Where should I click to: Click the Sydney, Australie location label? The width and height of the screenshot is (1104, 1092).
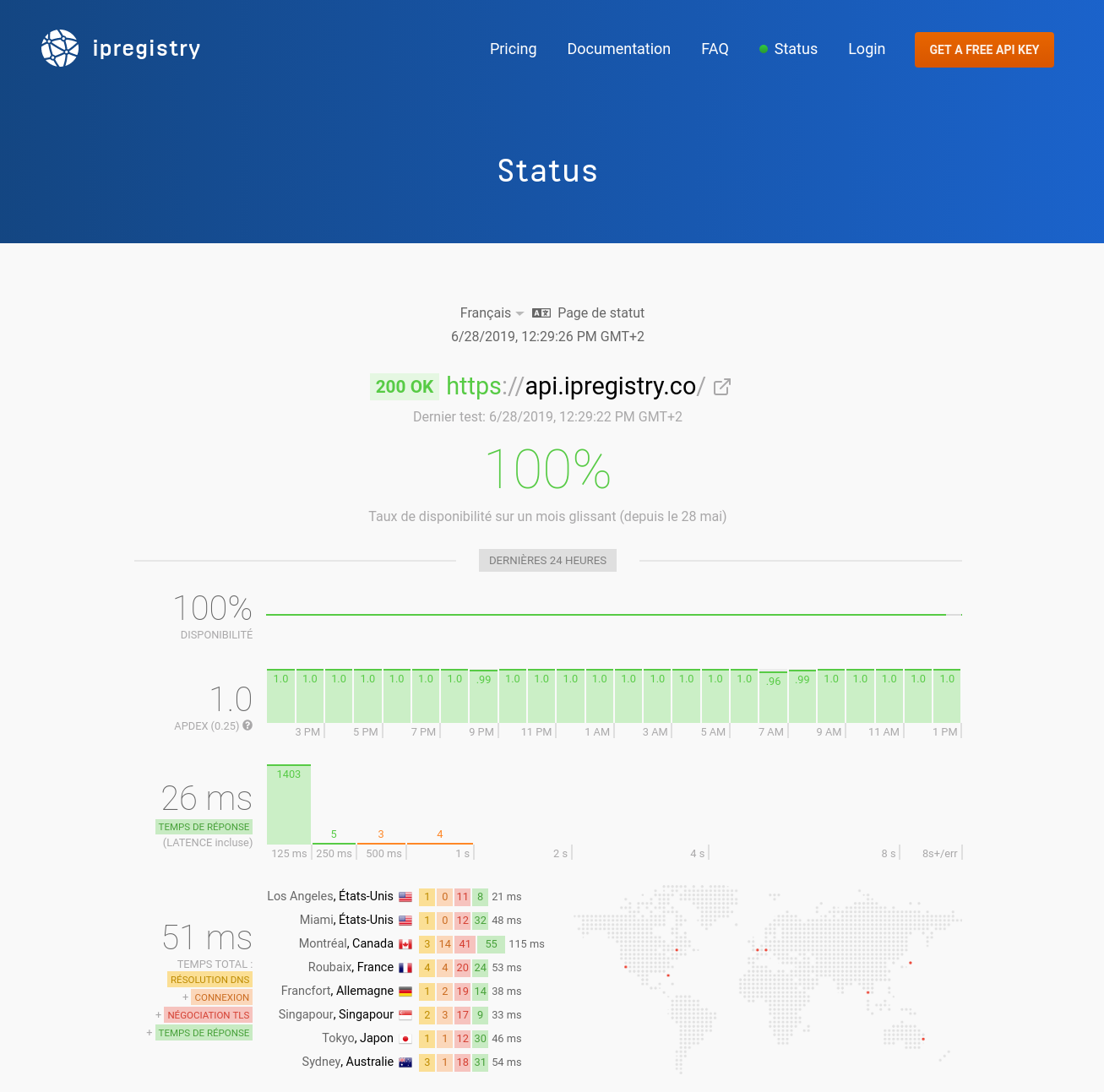click(348, 1062)
